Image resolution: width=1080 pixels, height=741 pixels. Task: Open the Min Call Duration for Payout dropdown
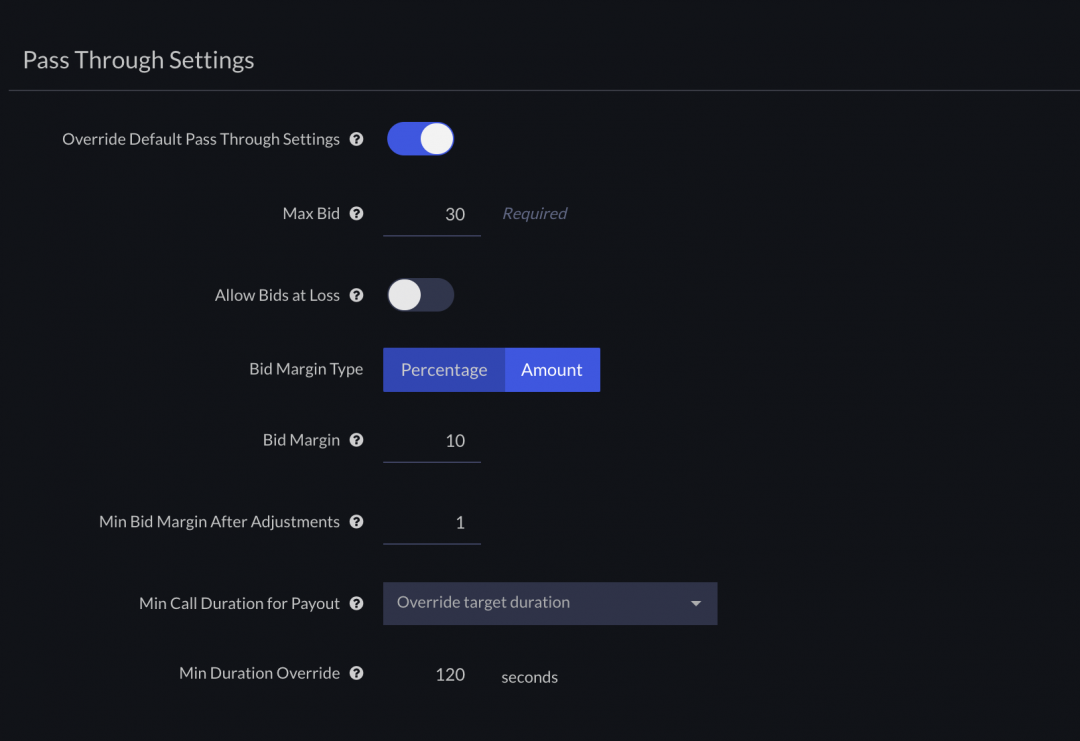550,603
